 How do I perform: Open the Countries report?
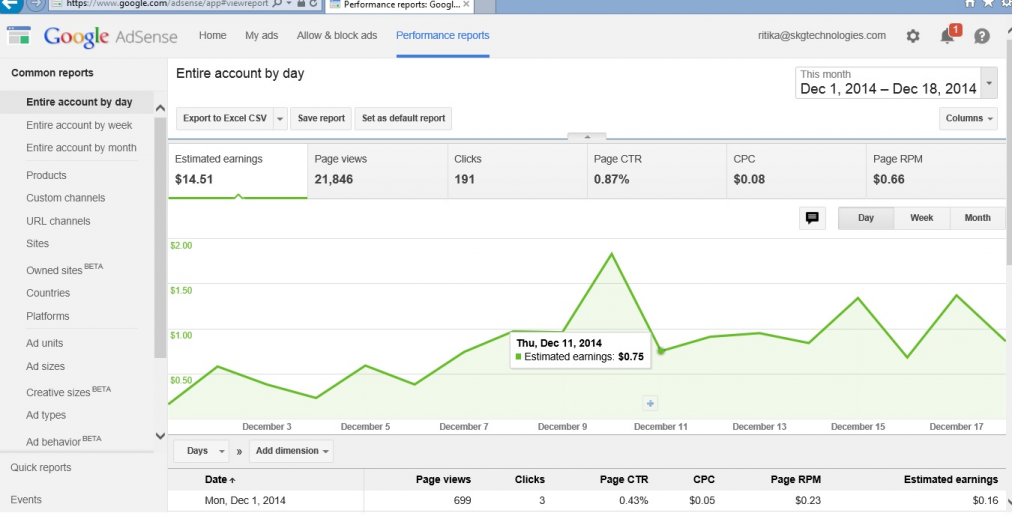click(x=48, y=293)
